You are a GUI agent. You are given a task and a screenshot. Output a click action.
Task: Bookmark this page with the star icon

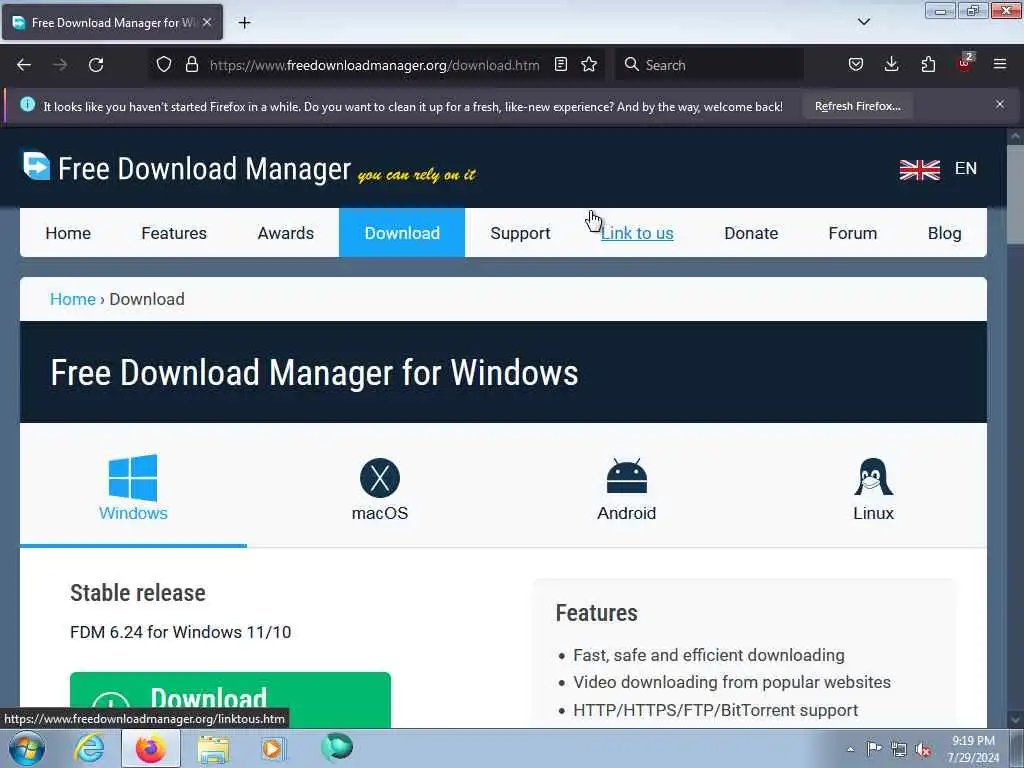(589, 64)
